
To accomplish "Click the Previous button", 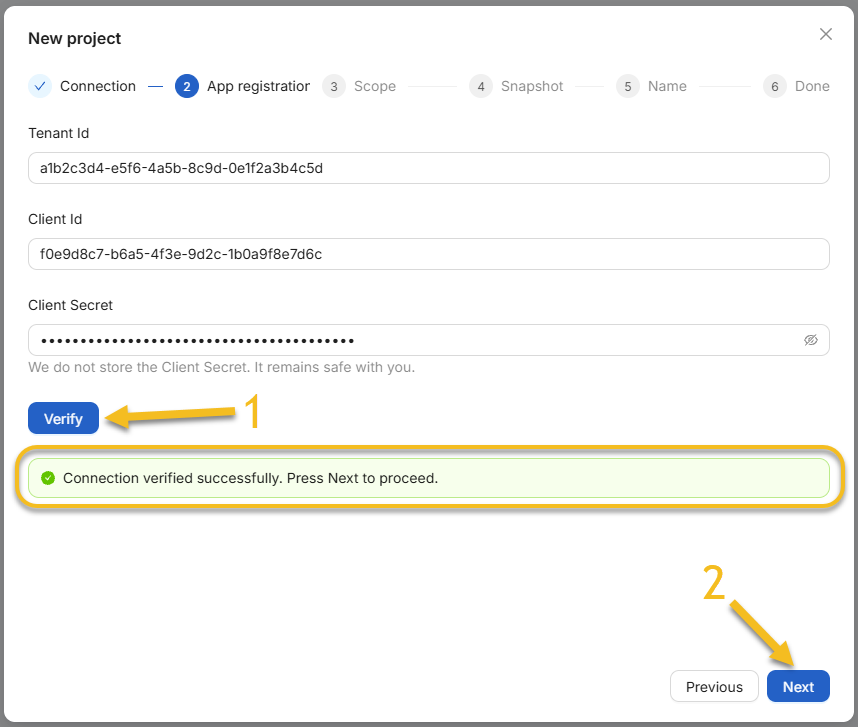I will (x=714, y=687).
